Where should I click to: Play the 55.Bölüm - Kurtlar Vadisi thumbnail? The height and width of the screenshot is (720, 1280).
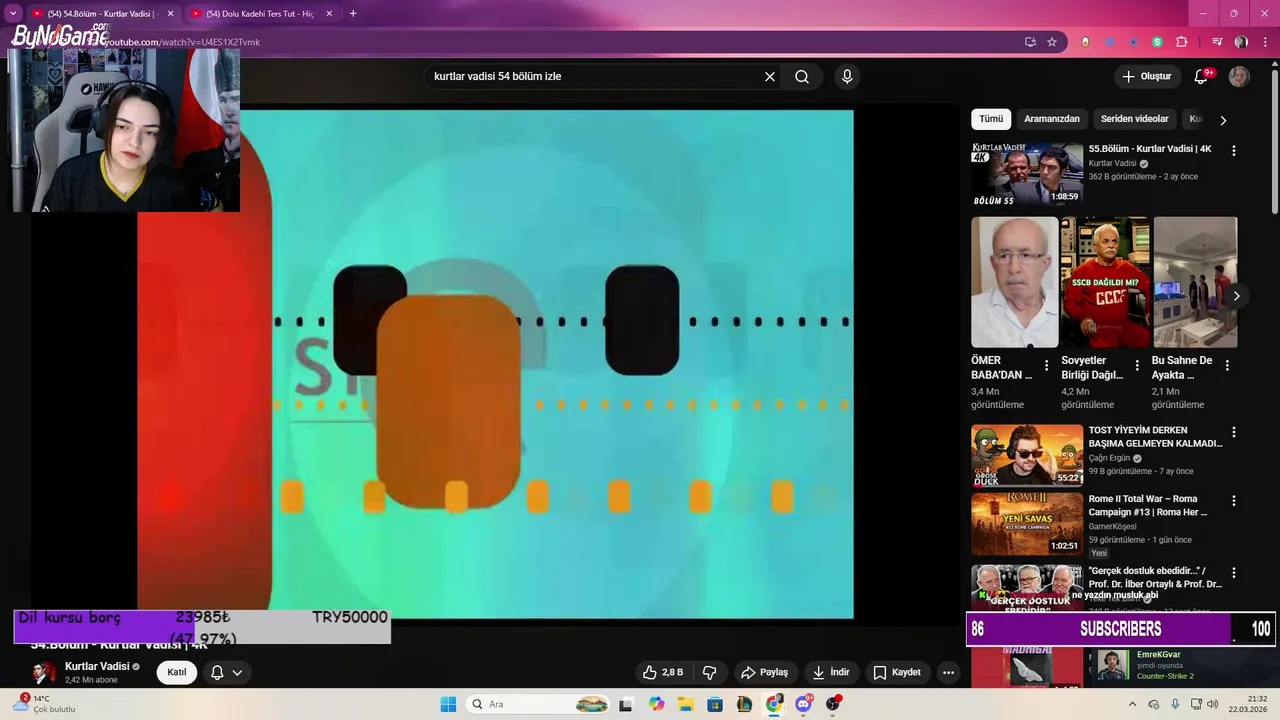(x=1027, y=174)
